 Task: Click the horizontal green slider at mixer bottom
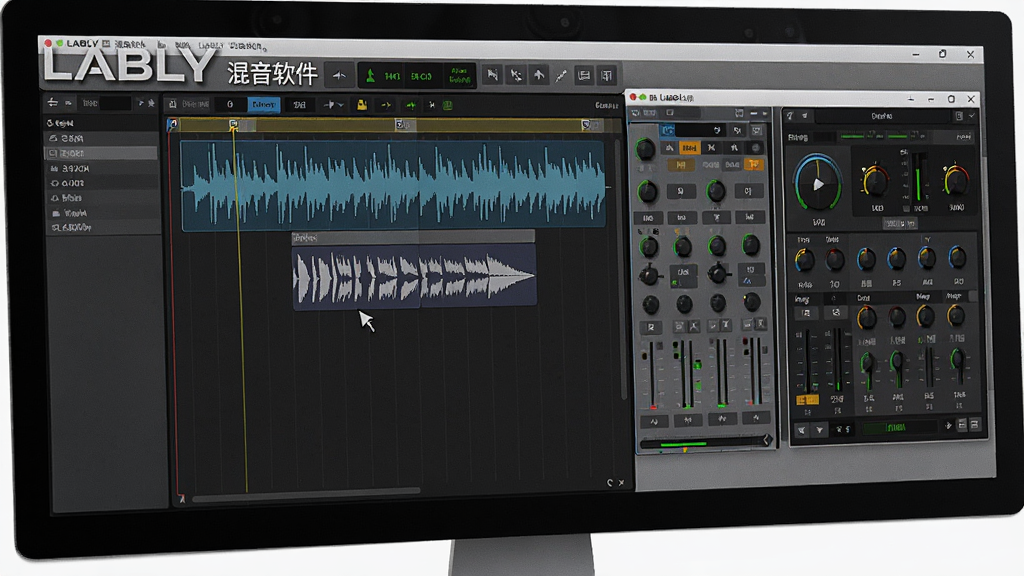[x=705, y=443]
